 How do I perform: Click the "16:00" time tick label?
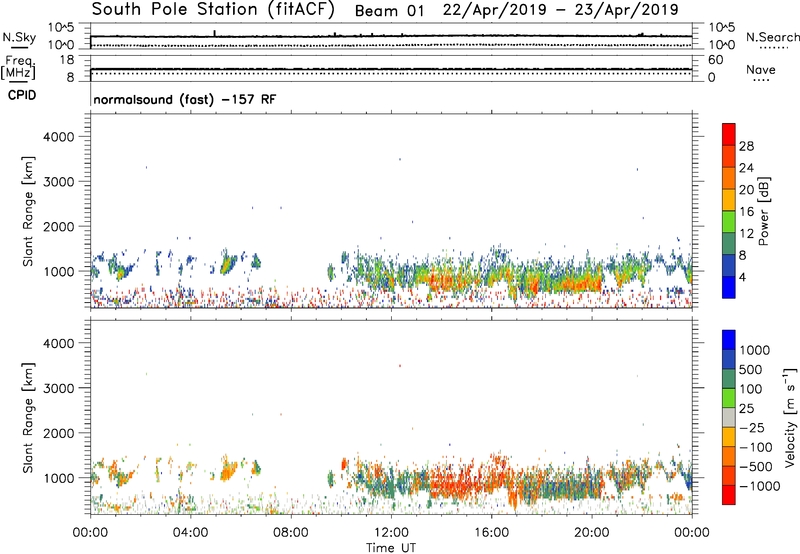pyautogui.click(x=492, y=533)
